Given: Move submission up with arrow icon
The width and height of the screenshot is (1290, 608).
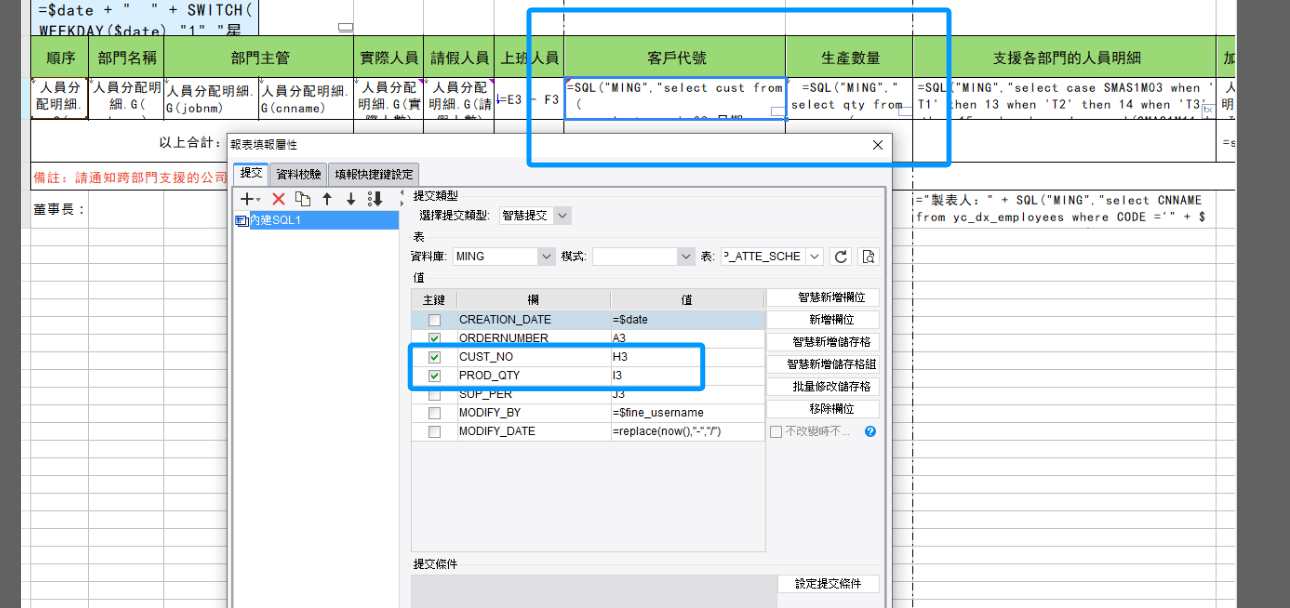Looking at the screenshot, I should pos(327,199).
